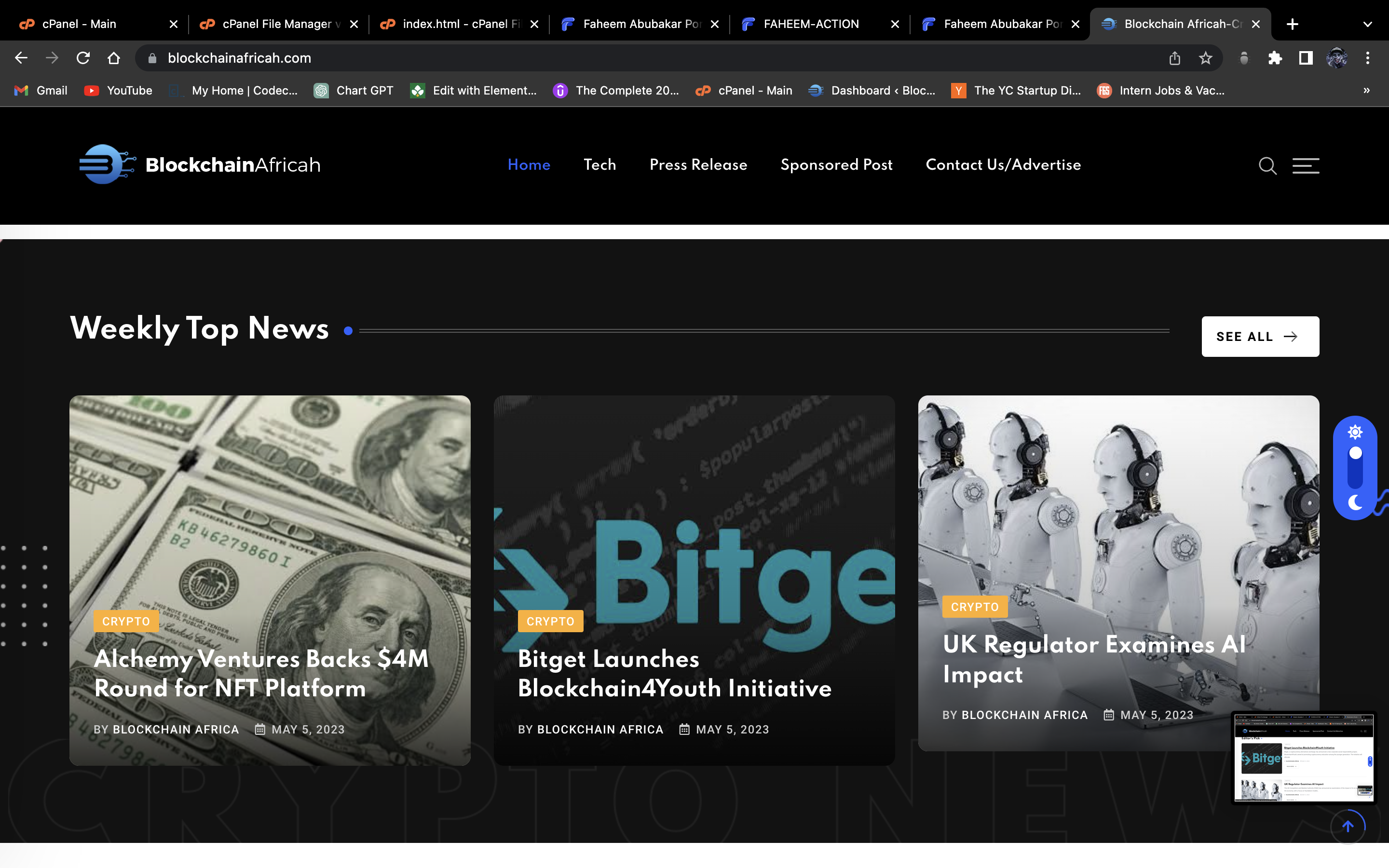Click BLOCKCHAIN AFRICA author on Alchemy card
The width and height of the screenshot is (1389, 868).
[176, 729]
